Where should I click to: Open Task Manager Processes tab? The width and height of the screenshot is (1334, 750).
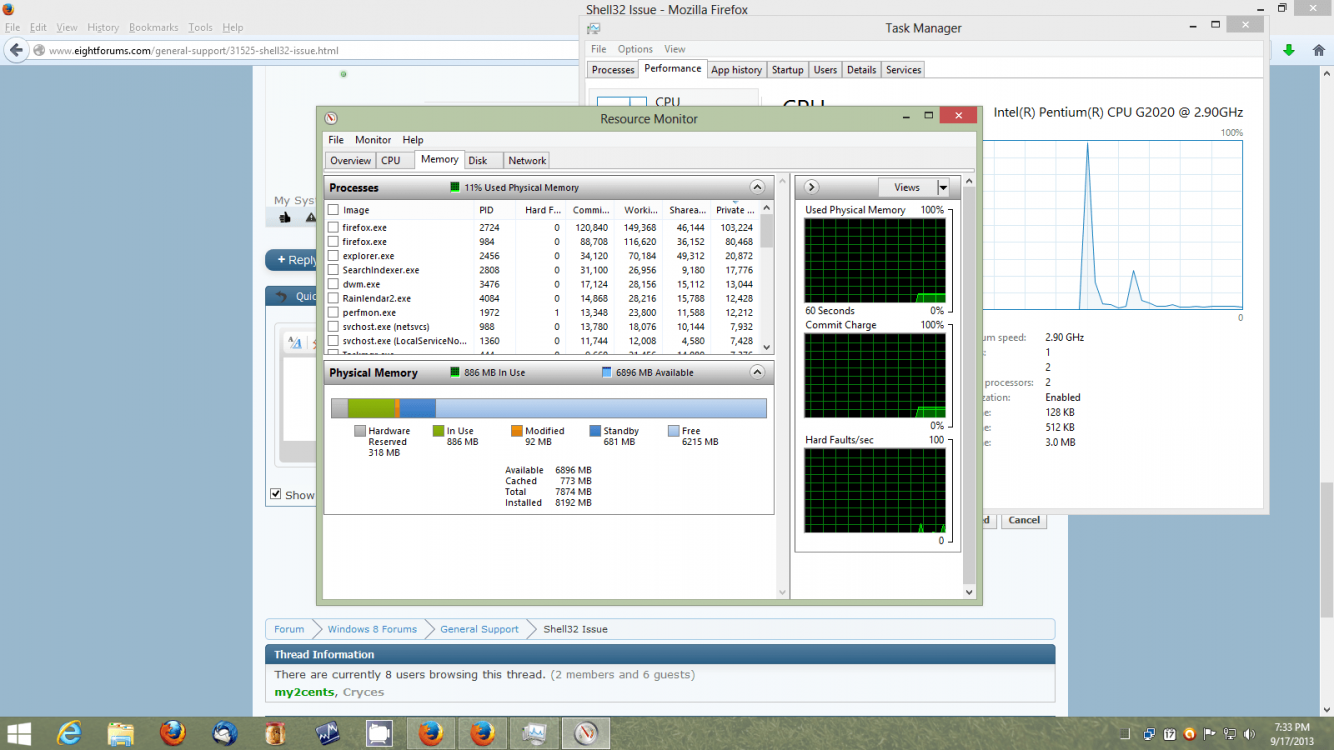613,70
